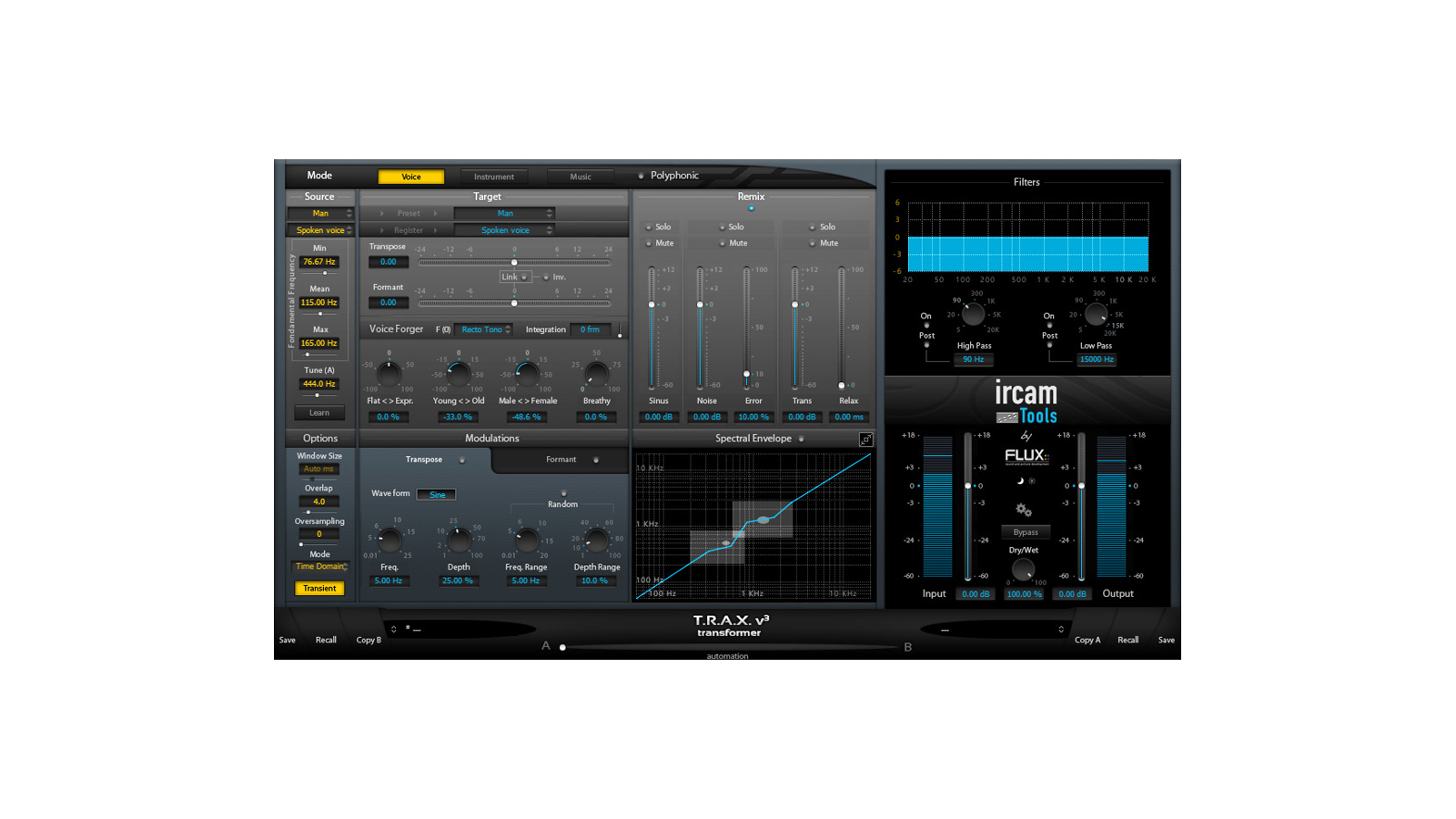Select Voice mode
This screenshot has width=1456, height=819.
tap(411, 177)
